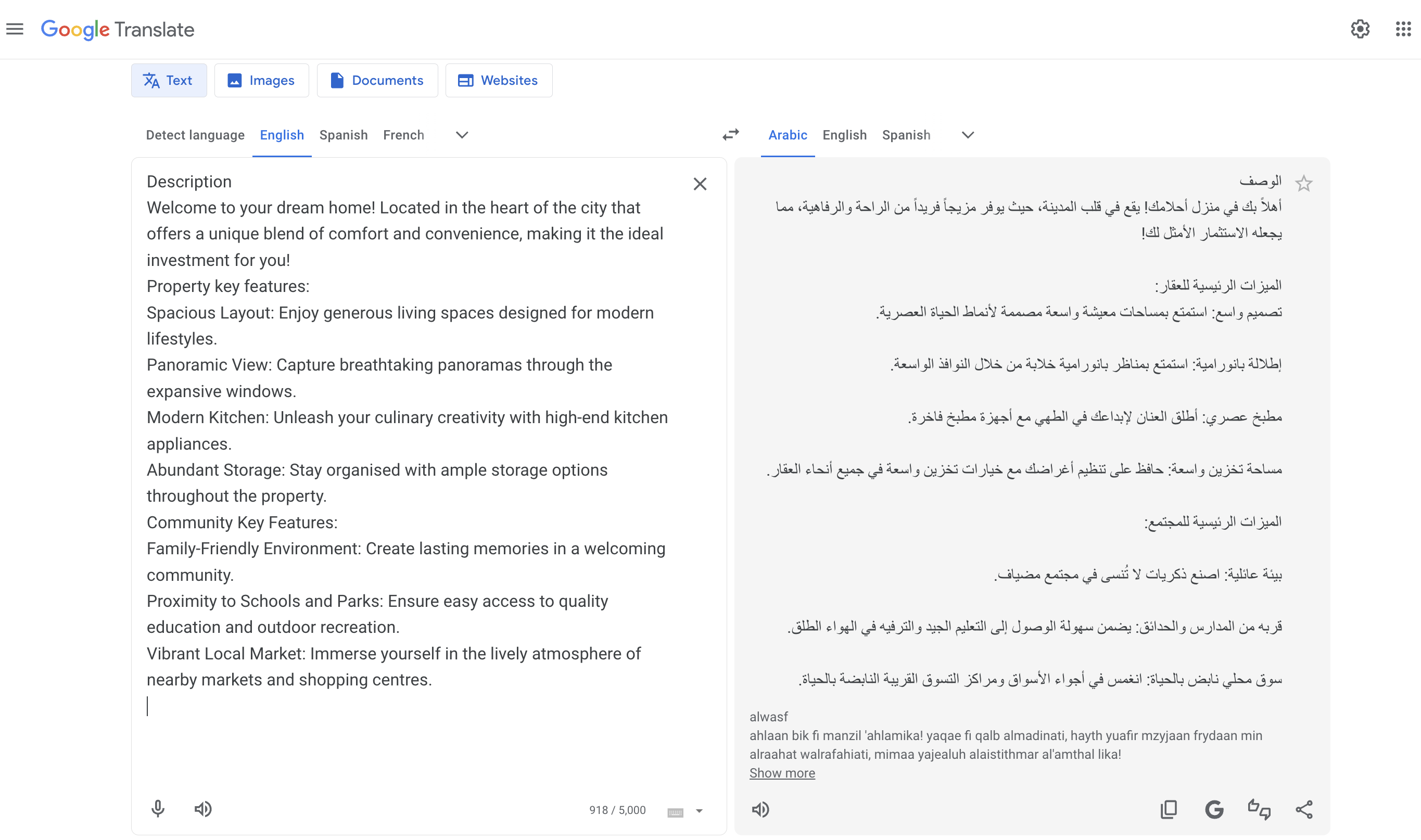Listen to the source text
Image resolution: width=1421 pixels, height=840 pixels.
point(203,809)
